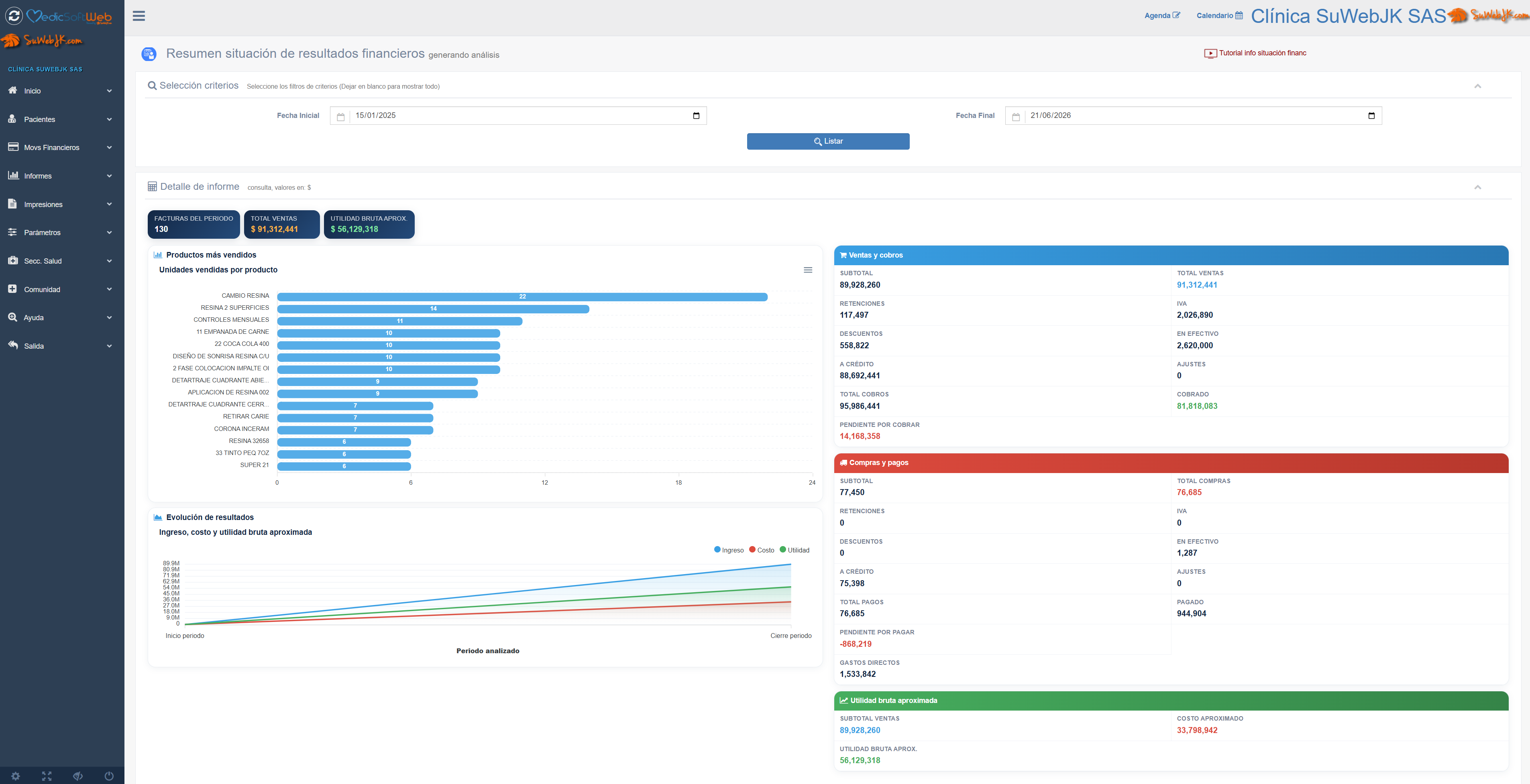
Task: Click the refresh sync icon beside MedicSoftWeb logo
Action: [14, 16]
